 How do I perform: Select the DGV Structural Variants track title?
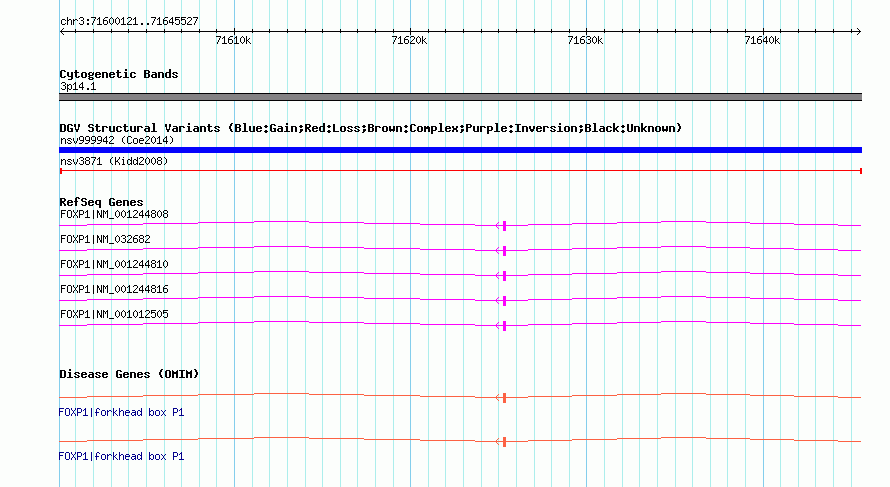click(371, 128)
